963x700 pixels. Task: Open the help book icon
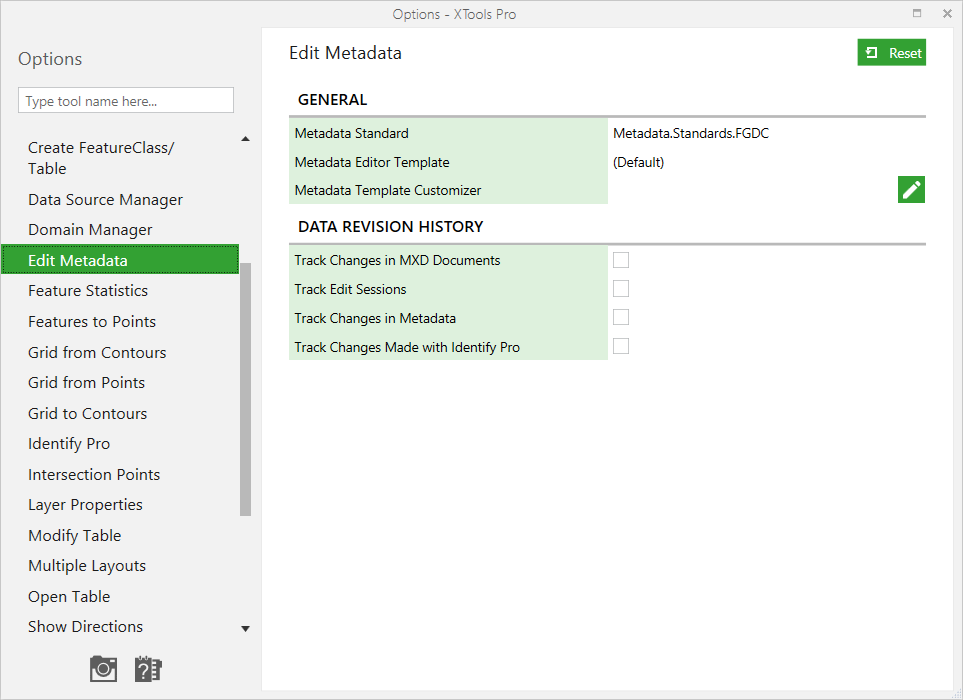point(147,669)
